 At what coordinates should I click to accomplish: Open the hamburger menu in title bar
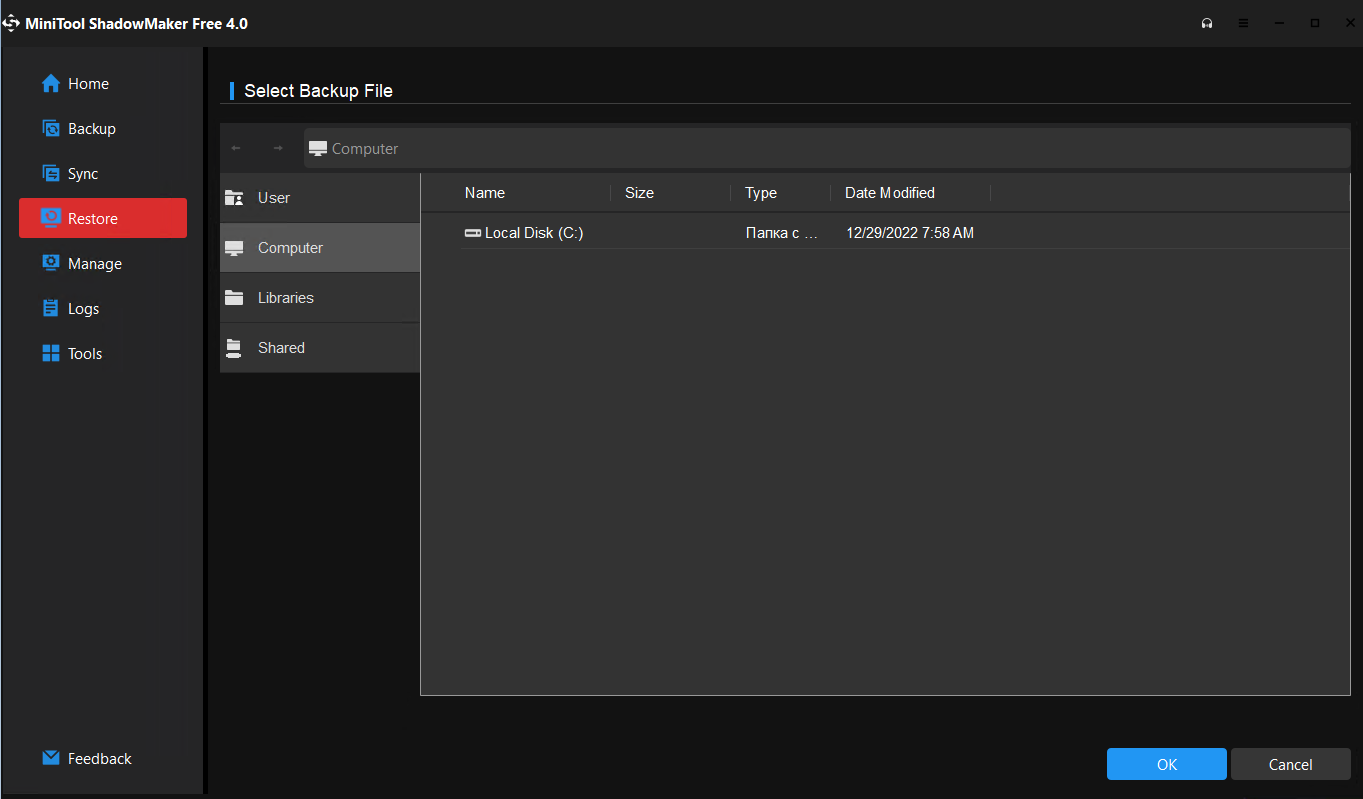(1243, 23)
